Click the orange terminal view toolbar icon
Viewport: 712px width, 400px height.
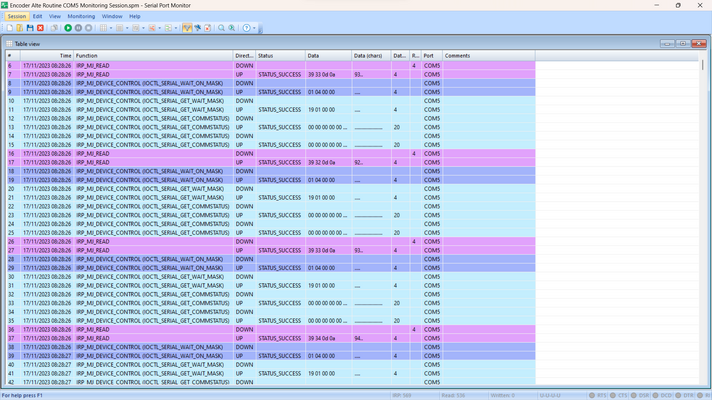pyautogui.click(x=152, y=28)
